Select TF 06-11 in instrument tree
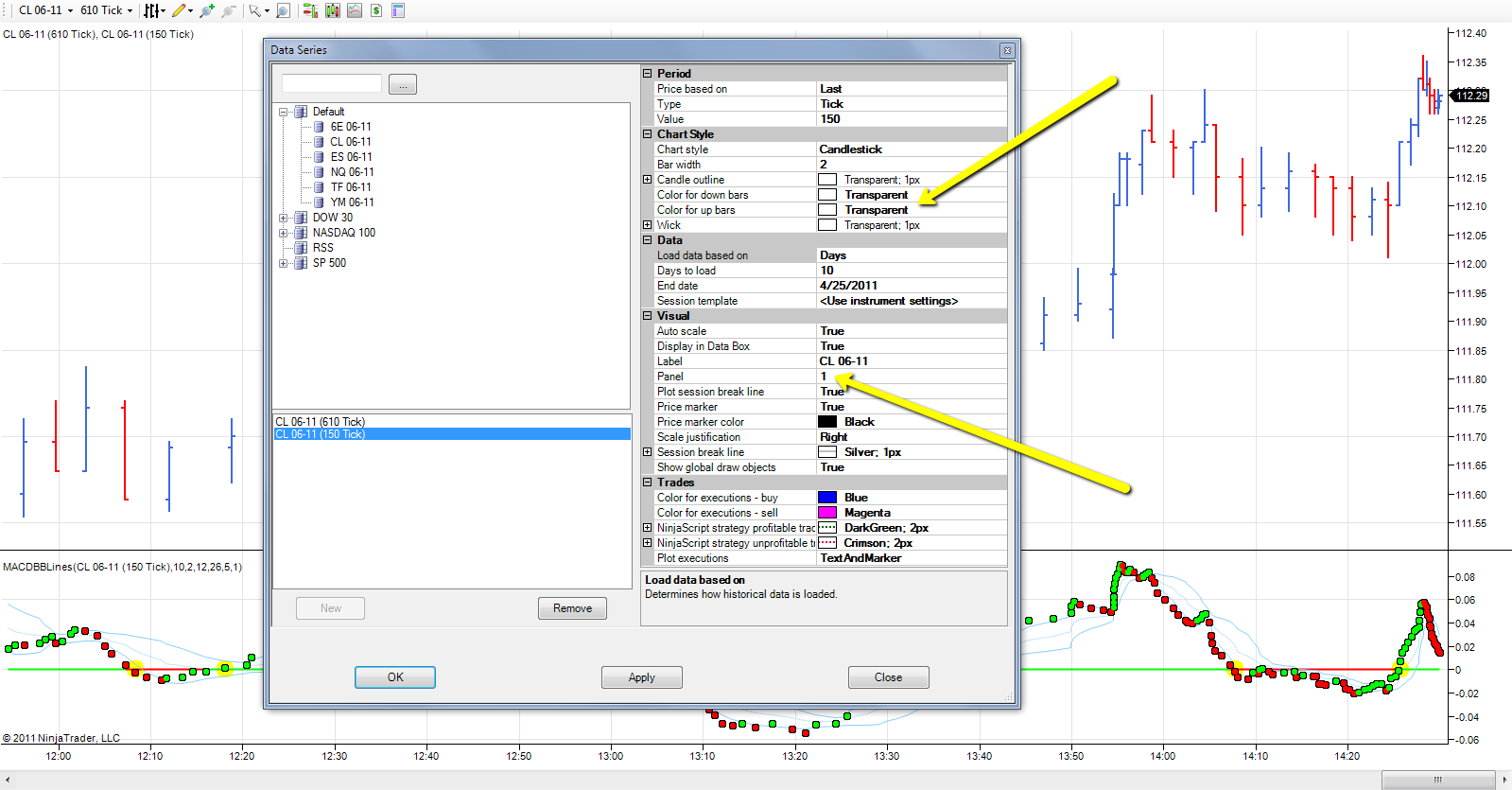 [350, 187]
